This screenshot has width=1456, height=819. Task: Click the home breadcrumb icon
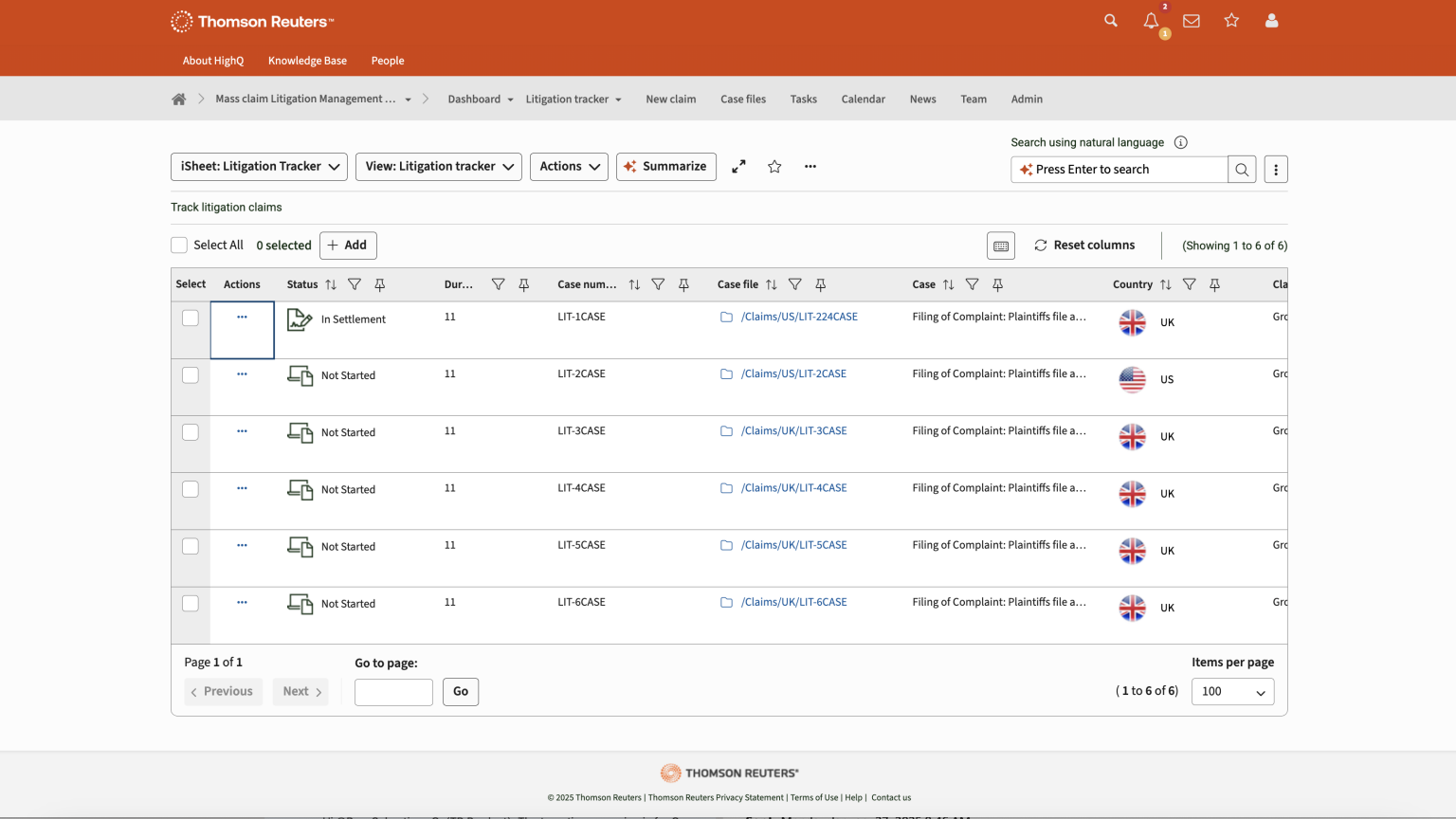(x=179, y=100)
